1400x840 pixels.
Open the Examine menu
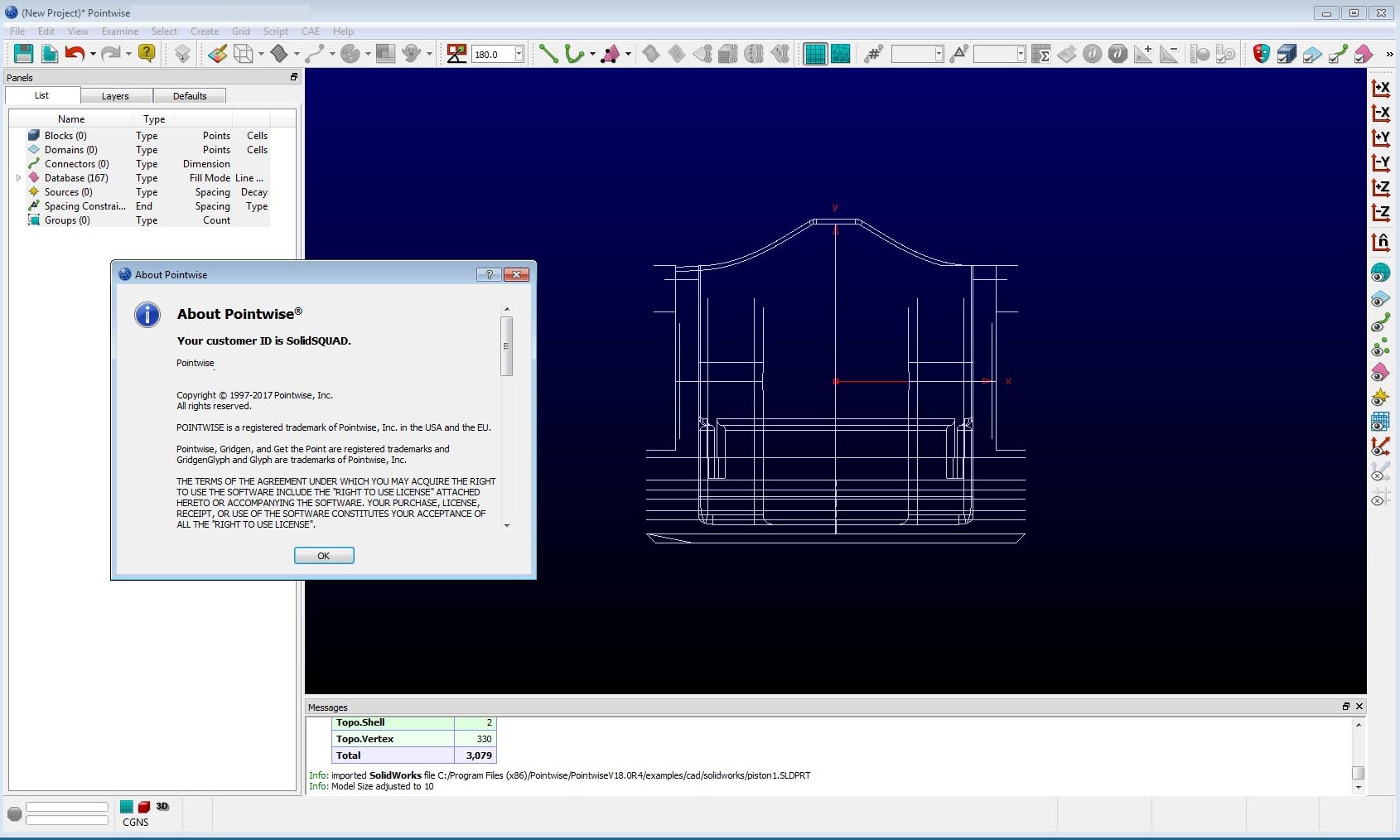click(x=120, y=31)
